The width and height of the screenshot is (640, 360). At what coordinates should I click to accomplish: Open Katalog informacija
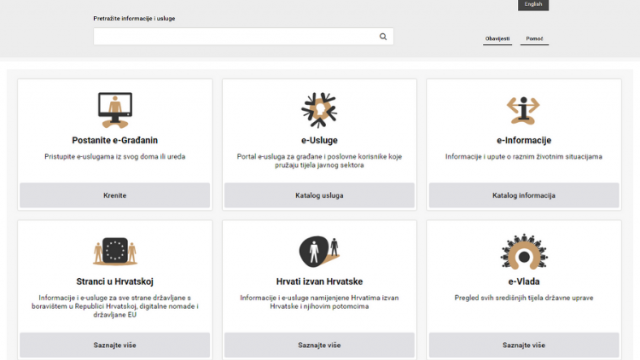[524, 196]
